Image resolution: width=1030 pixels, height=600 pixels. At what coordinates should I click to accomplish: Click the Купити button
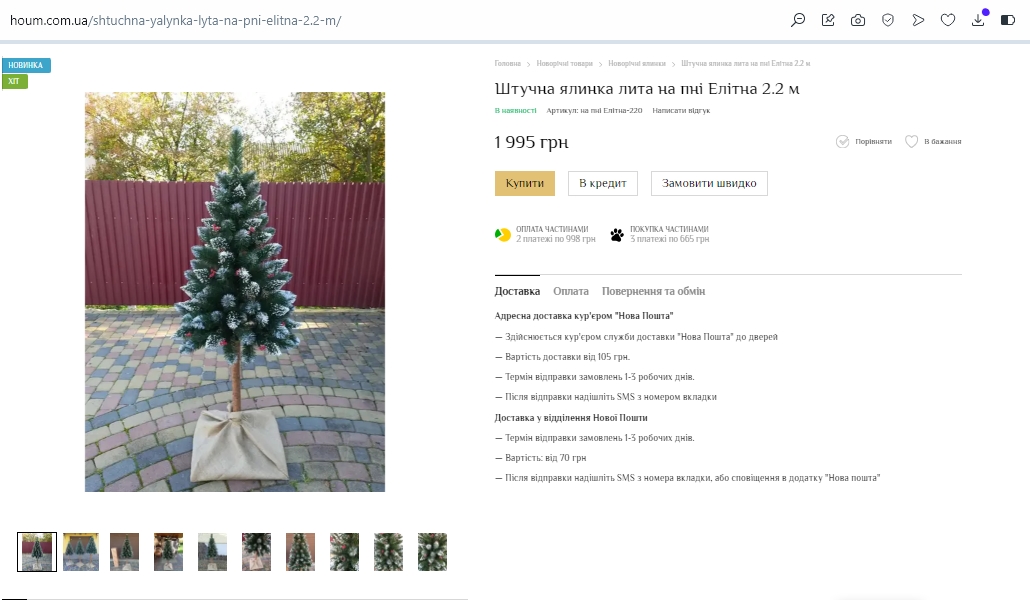click(x=525, y=183)
